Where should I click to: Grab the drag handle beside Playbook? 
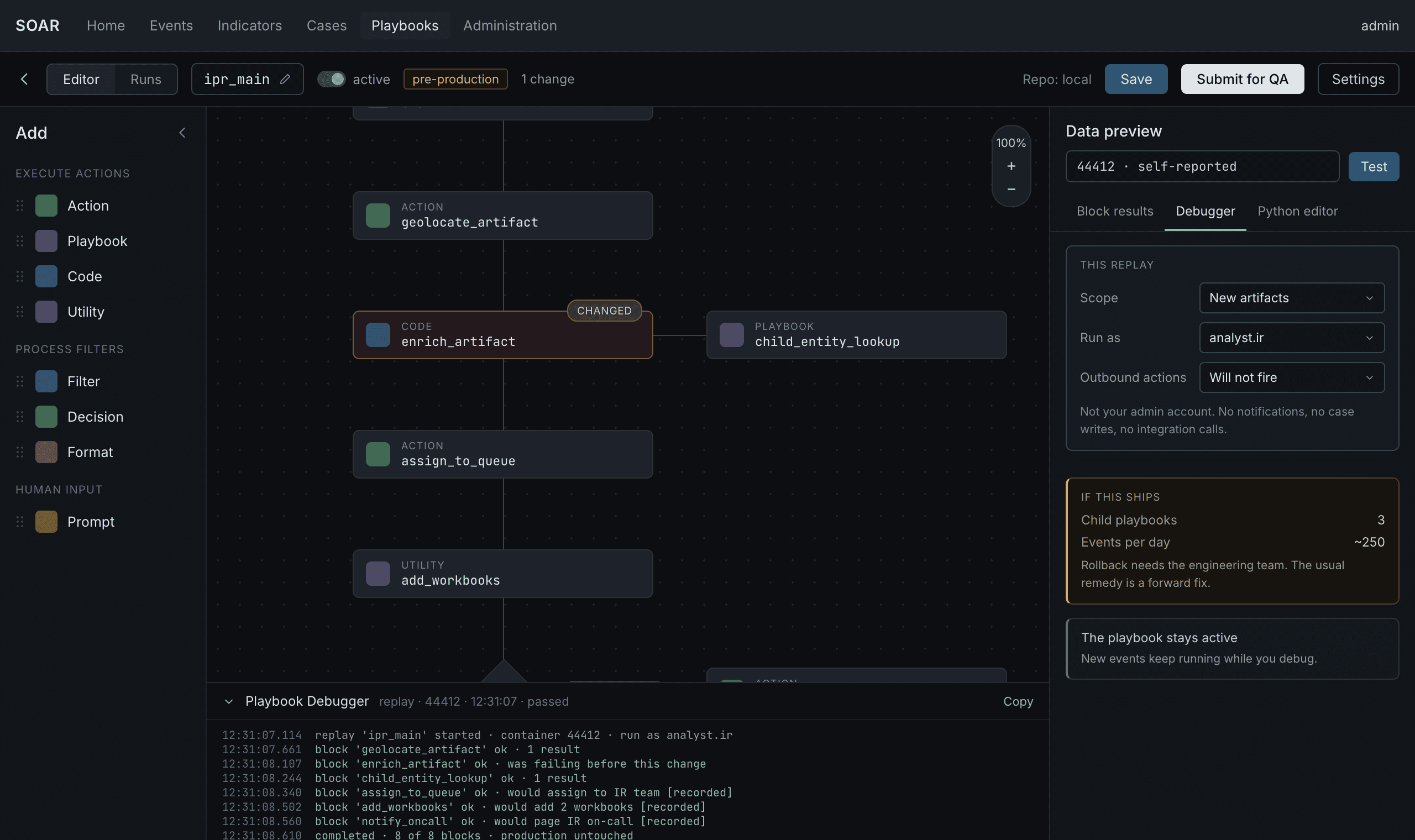[20, 241]
